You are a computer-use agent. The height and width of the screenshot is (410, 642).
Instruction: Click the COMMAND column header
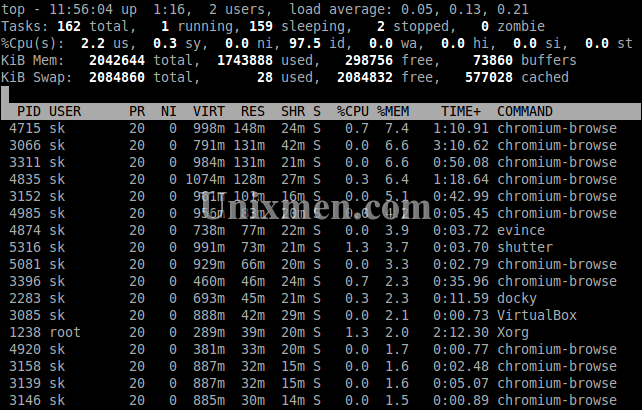pos(525,111)
